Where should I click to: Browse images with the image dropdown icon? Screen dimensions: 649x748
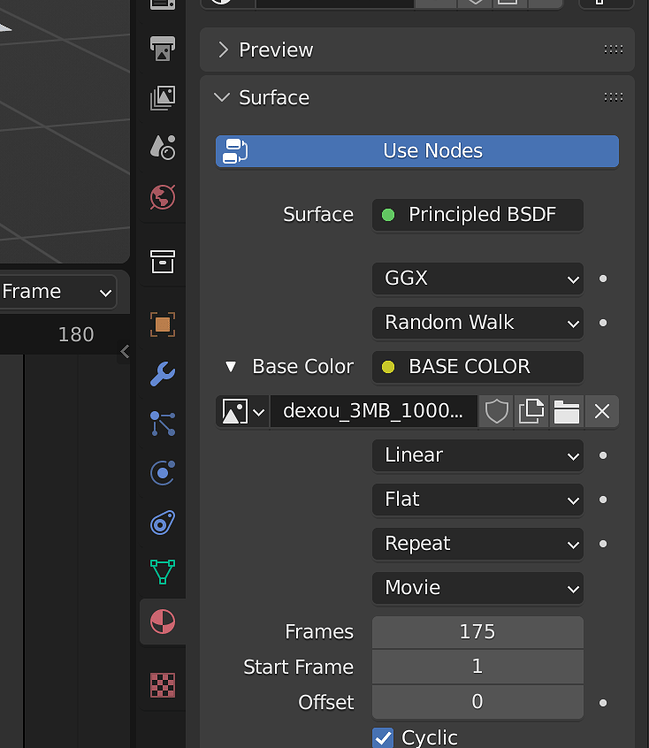pos(243,411)
